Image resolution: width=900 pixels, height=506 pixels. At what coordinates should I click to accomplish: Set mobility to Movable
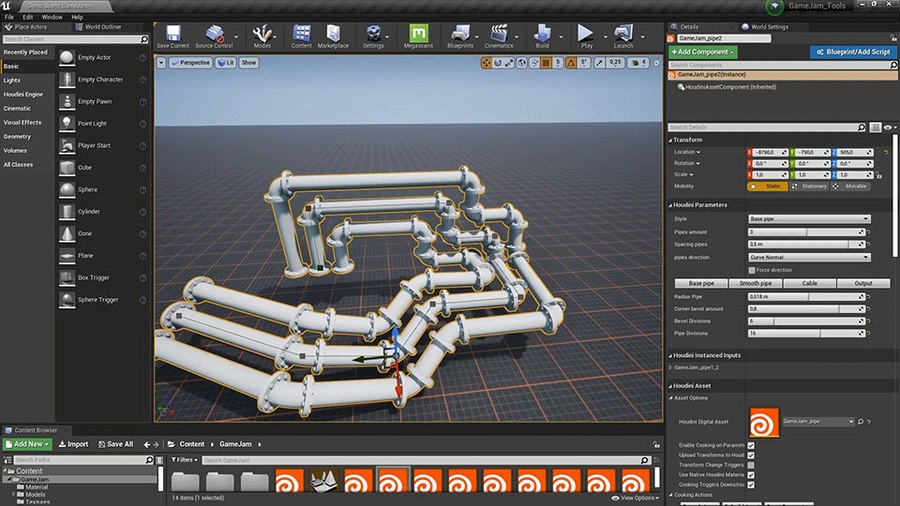[x=851, y=186]
